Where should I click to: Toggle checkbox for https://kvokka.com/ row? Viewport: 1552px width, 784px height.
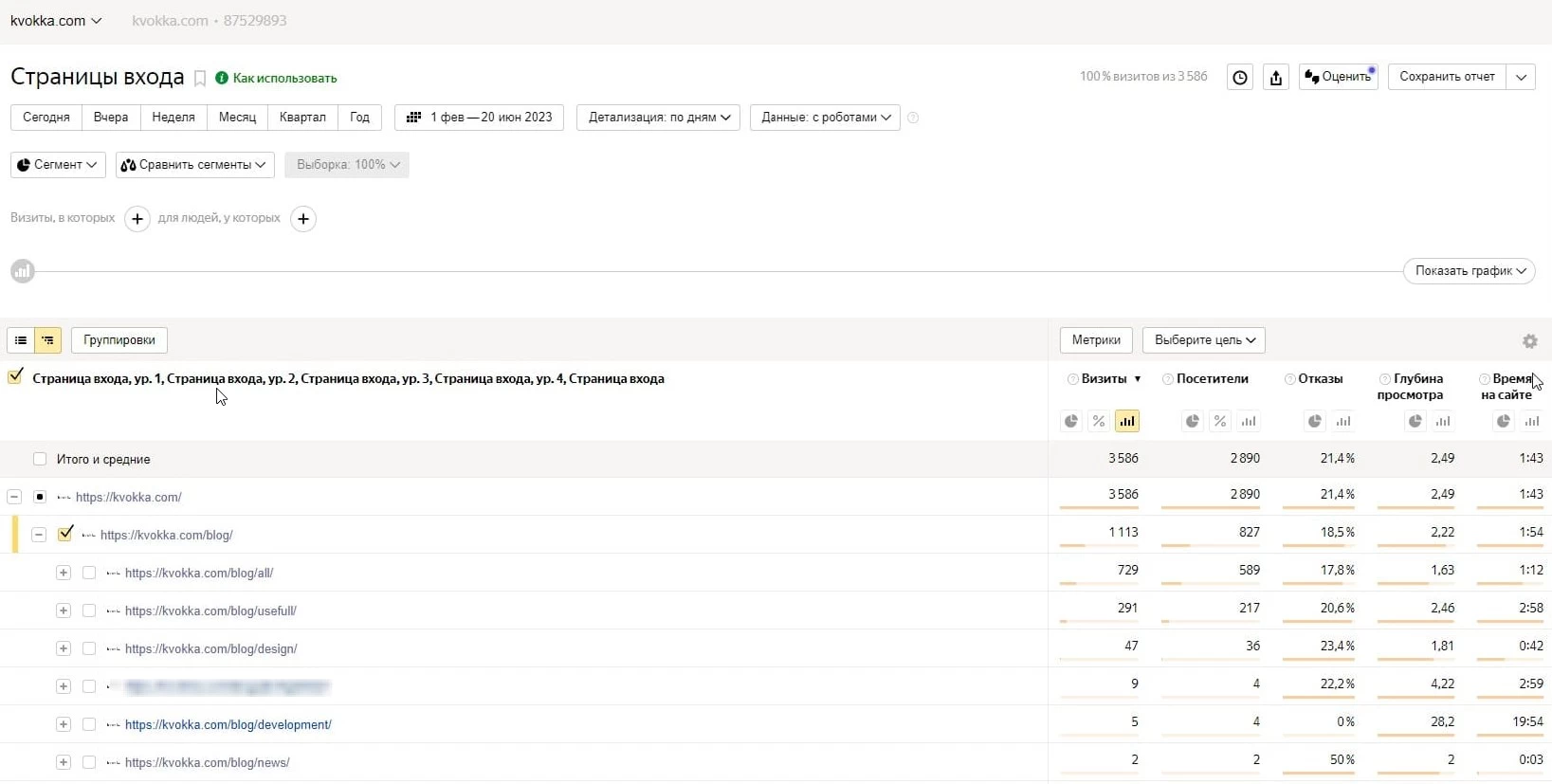40,497
